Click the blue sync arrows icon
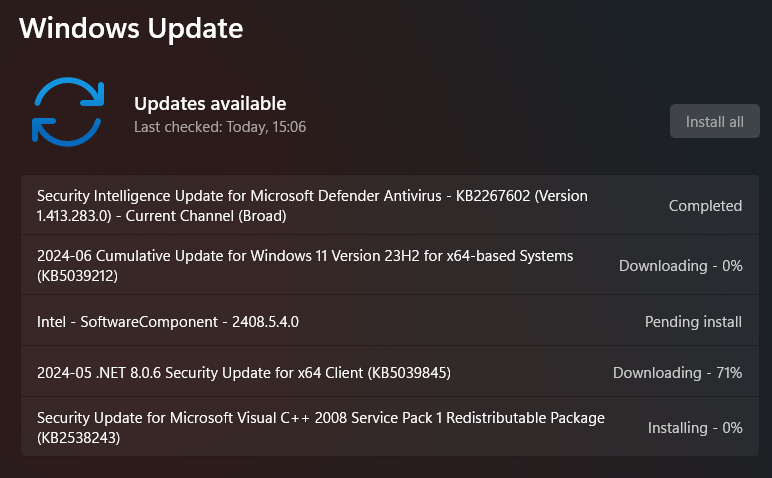772x478 pixels. [x=68, y=111]
